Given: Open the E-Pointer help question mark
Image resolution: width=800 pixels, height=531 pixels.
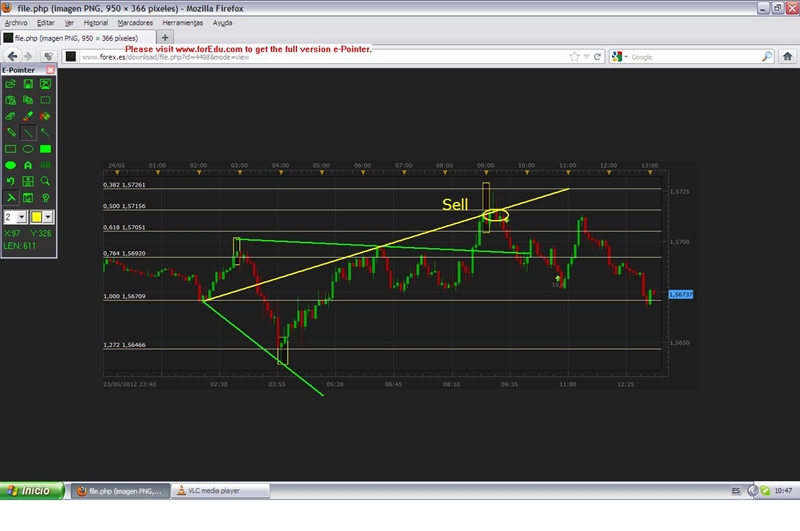Looking at the screenshot, I should coord(45,198).
